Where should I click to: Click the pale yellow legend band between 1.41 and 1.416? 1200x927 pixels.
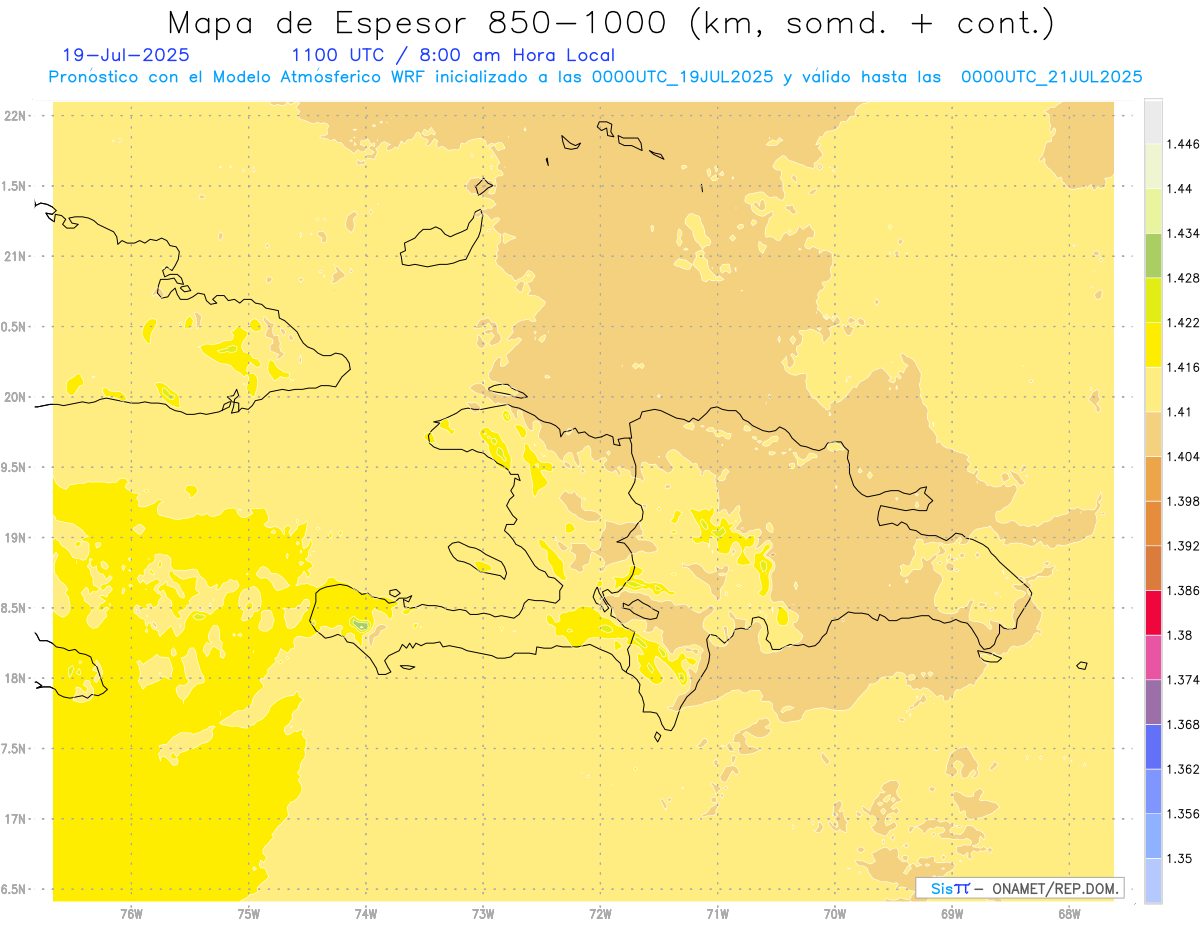click(1153, 389)
